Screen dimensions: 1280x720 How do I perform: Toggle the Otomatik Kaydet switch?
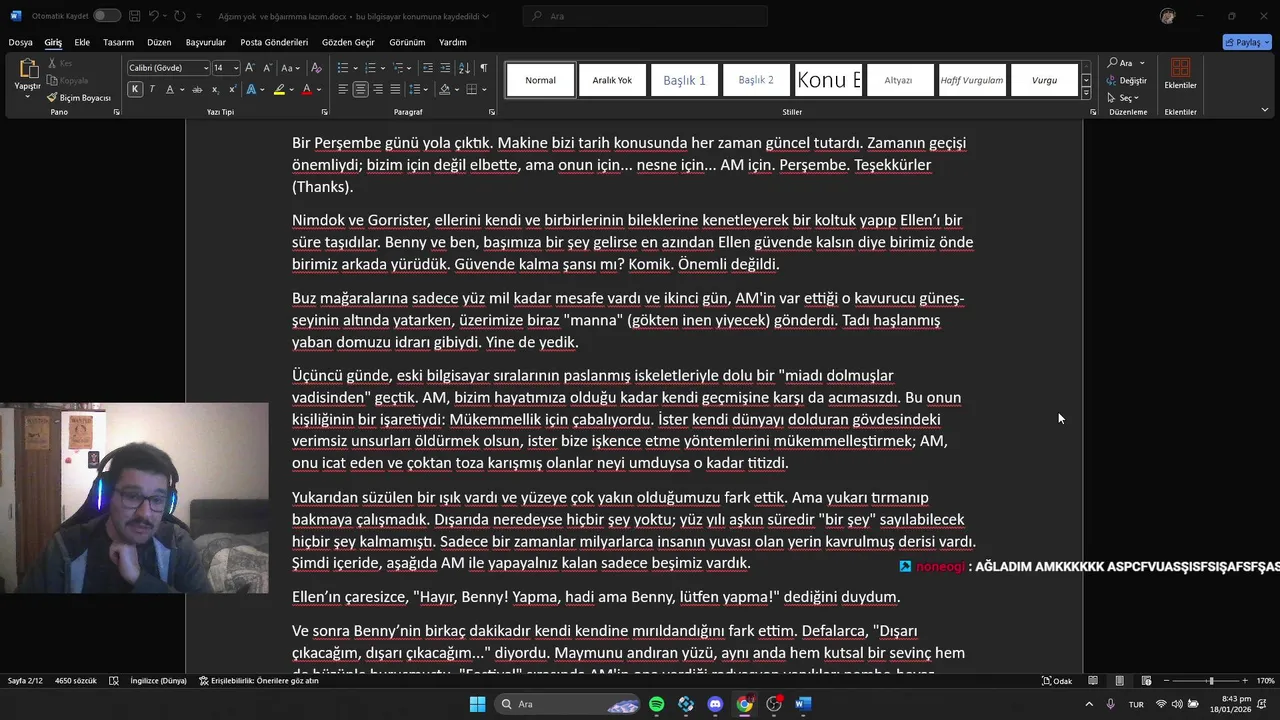pos(107,16)
